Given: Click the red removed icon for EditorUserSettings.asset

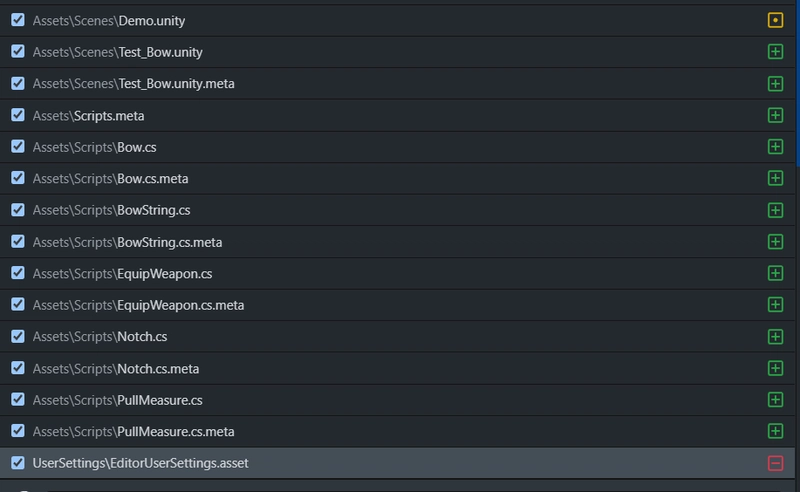Looking at the screenshot, I should coord(775,463).
